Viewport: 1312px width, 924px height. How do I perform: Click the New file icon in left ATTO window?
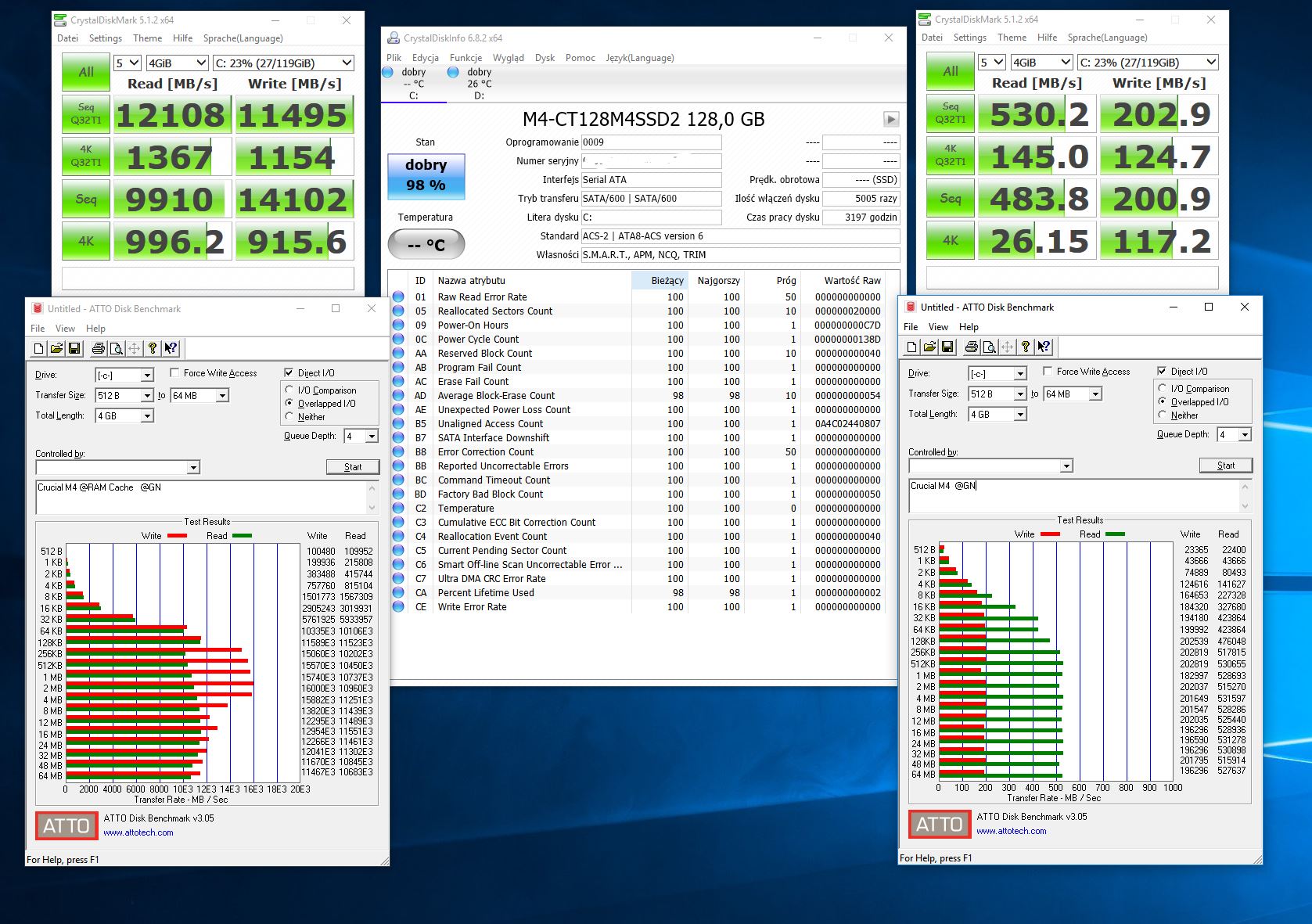coord(39,349)
